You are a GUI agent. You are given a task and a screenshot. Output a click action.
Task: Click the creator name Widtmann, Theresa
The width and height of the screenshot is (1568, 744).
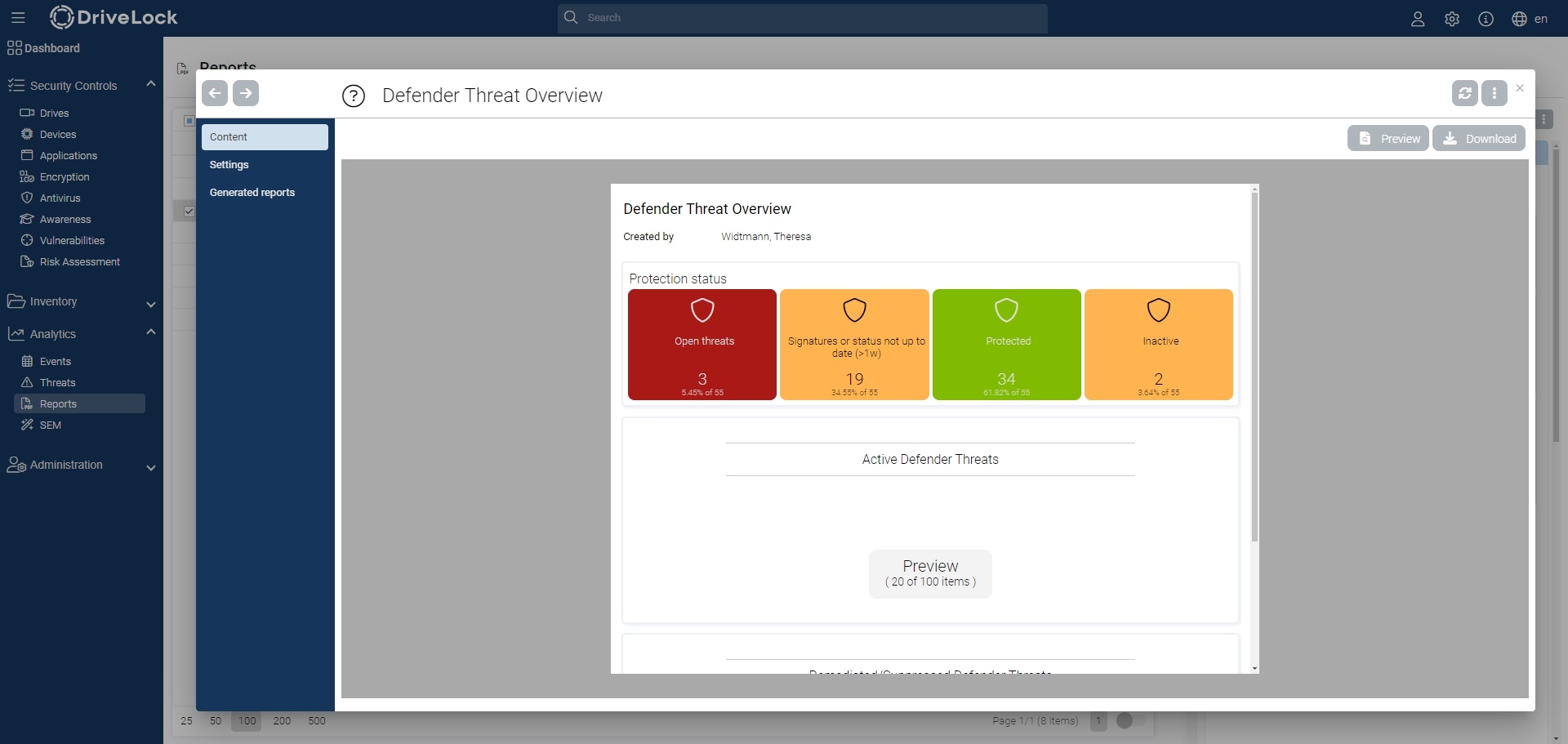click(766, 237)
